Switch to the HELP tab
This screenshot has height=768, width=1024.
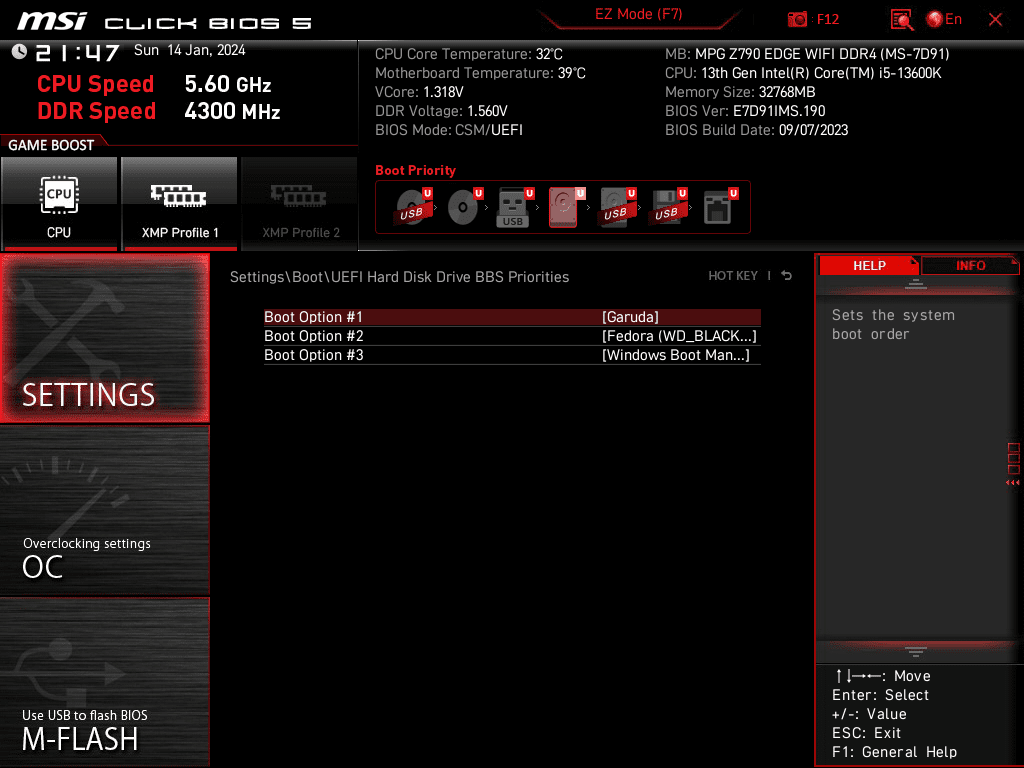[x=869, y=265]
